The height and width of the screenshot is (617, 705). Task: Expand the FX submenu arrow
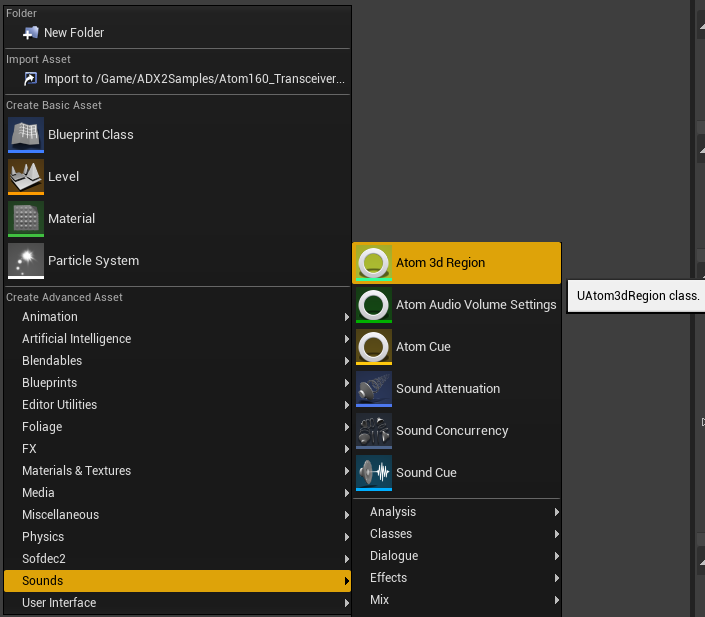(347, 449)
